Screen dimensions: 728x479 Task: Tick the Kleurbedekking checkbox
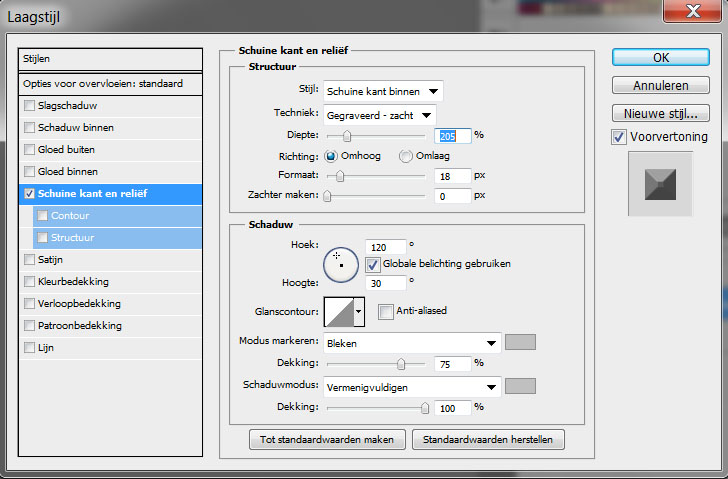[29, 282]
